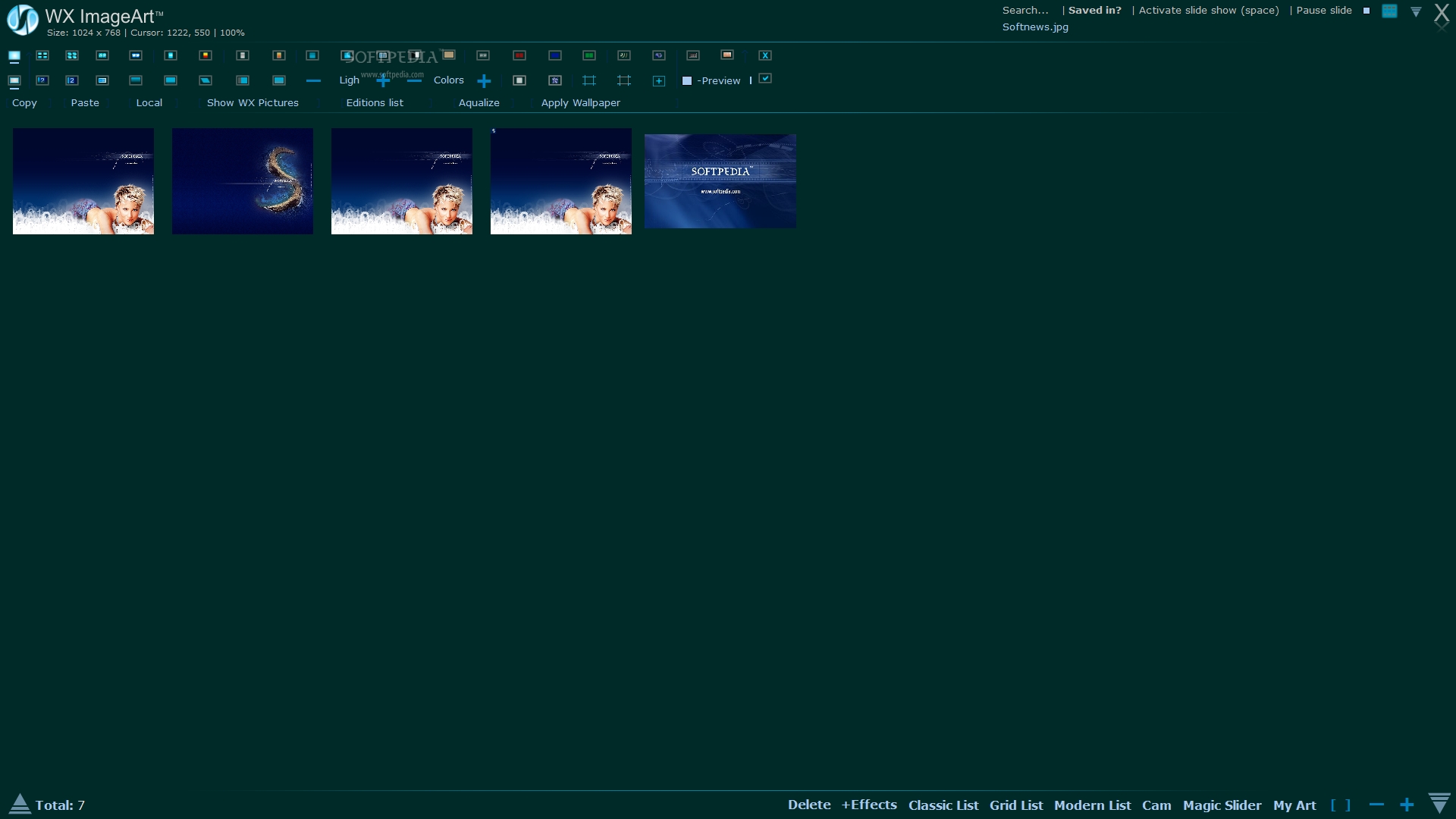Image resolution: width=1456 pixels, height=819 pixels.
Task: Select the small two-tile layout icon
Action: coord(102,55)
